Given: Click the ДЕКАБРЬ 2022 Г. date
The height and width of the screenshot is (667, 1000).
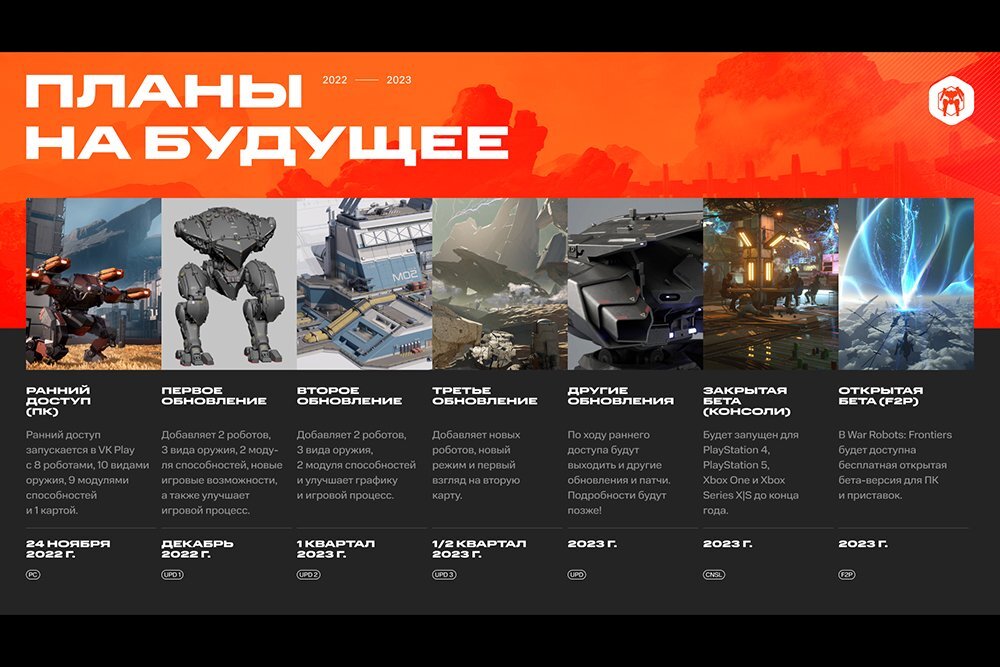Looking at the screenshot, I should 198,548.
